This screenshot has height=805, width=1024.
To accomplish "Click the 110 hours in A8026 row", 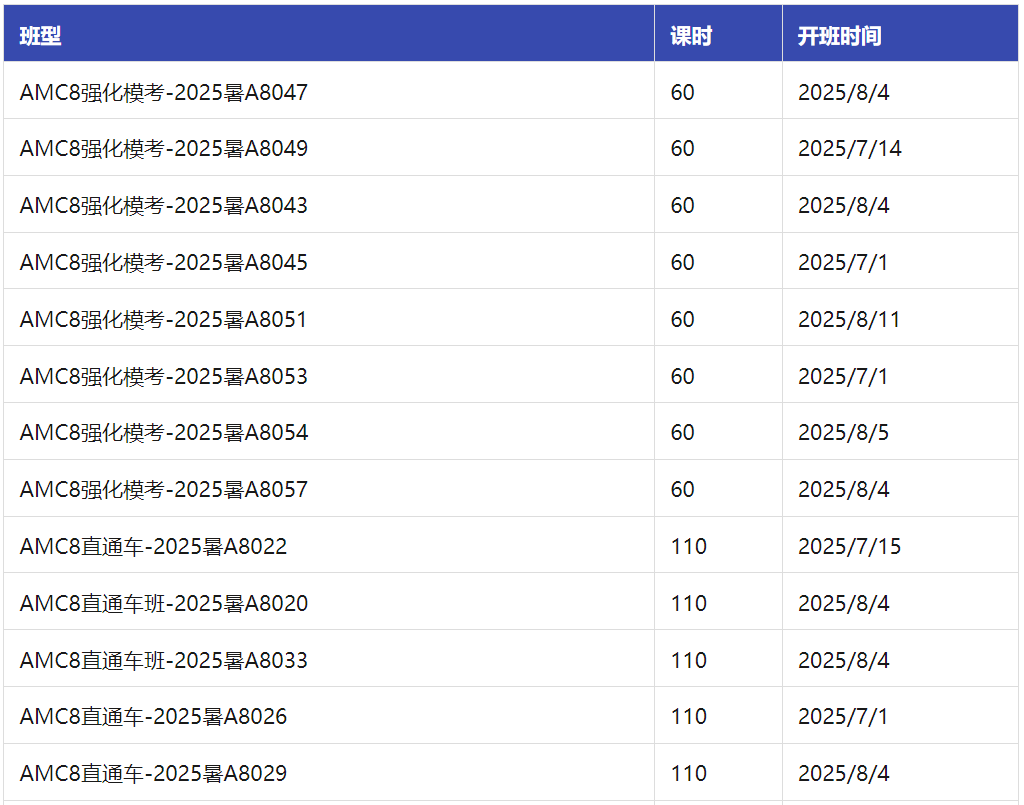I will (x=689, y=716).
